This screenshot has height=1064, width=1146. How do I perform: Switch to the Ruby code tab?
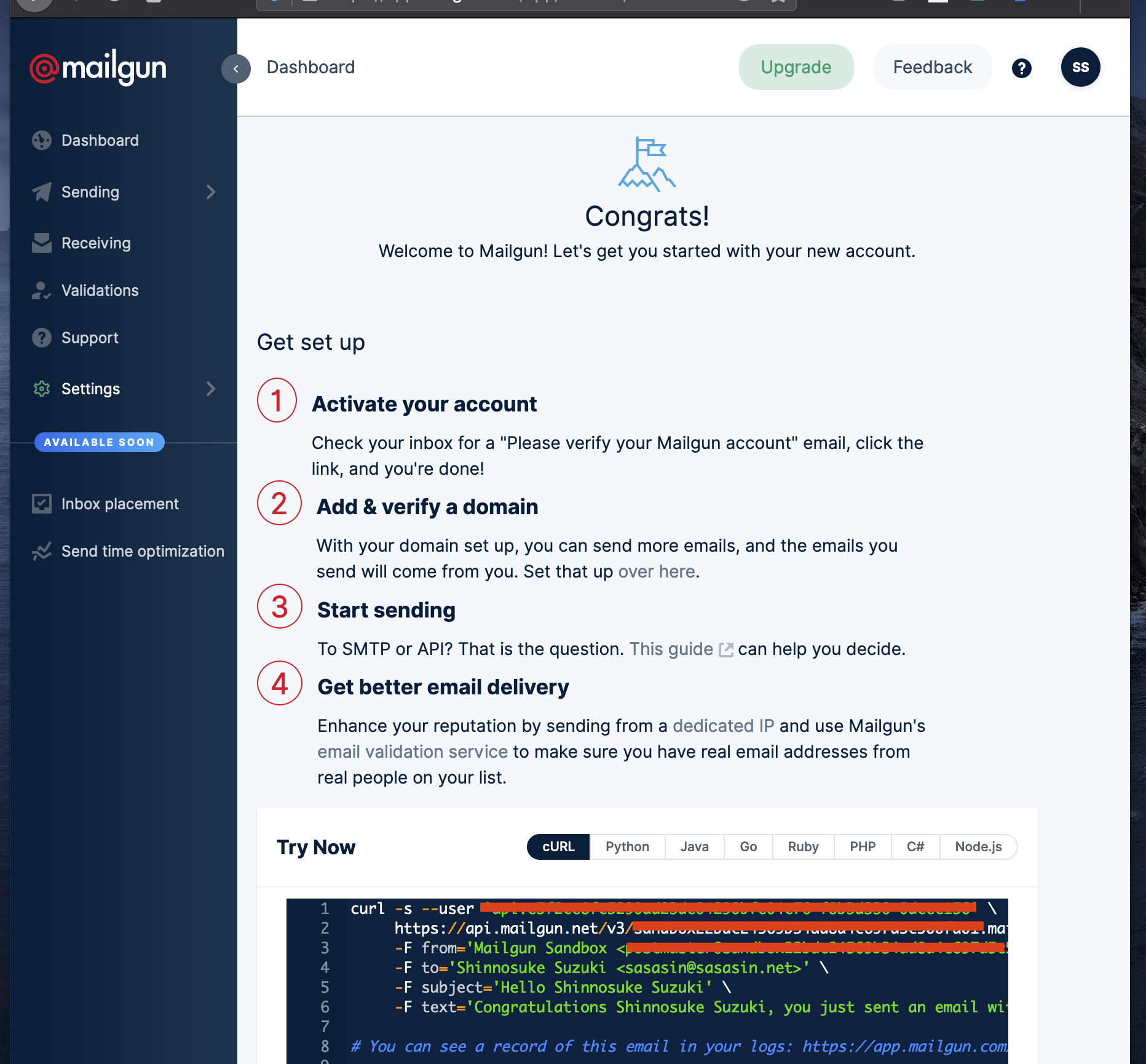click(803, 847)
